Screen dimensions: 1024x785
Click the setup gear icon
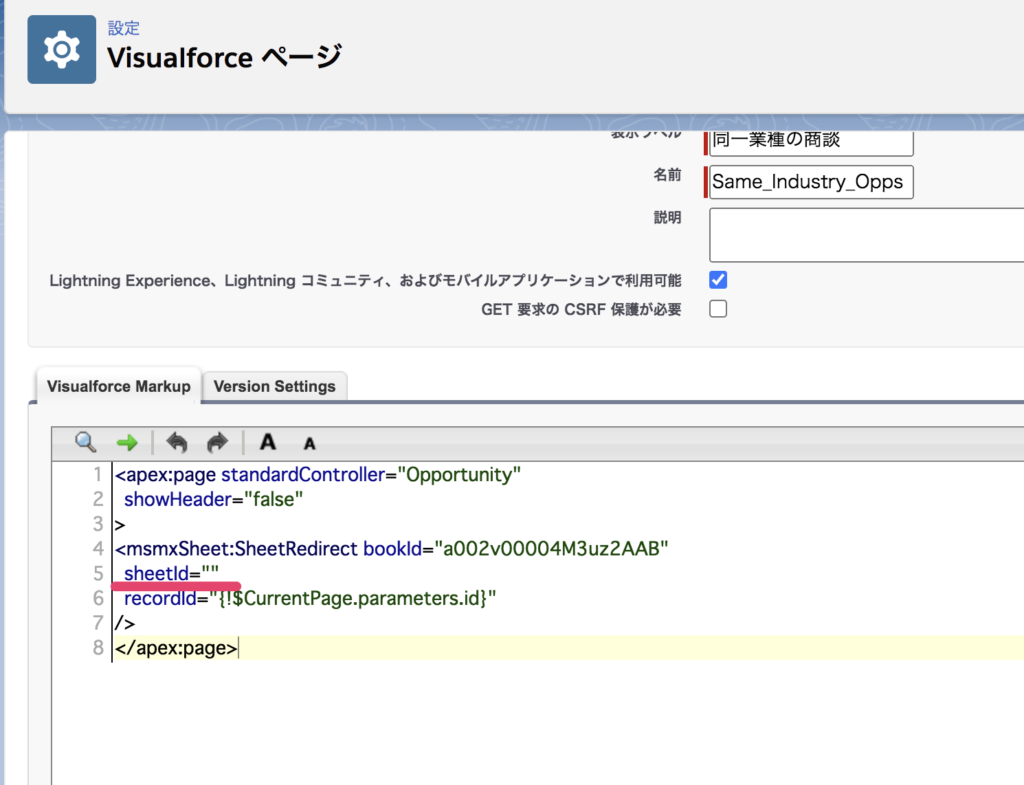click(61, 50)
